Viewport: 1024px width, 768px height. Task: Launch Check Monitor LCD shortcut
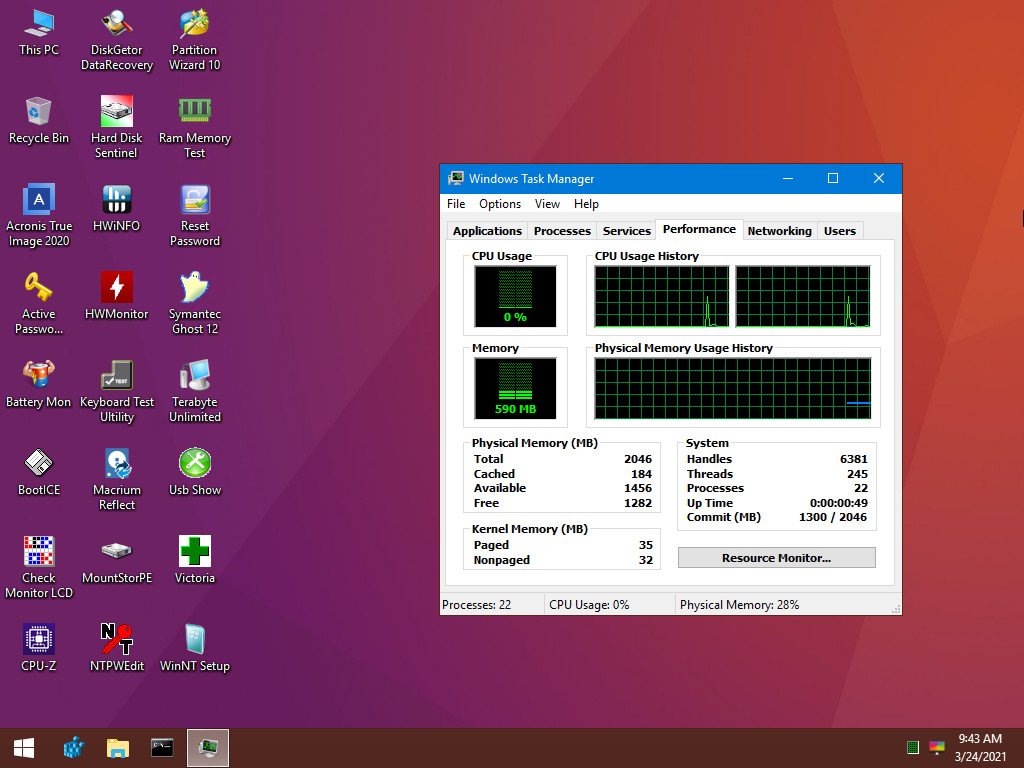pos(39,567)
